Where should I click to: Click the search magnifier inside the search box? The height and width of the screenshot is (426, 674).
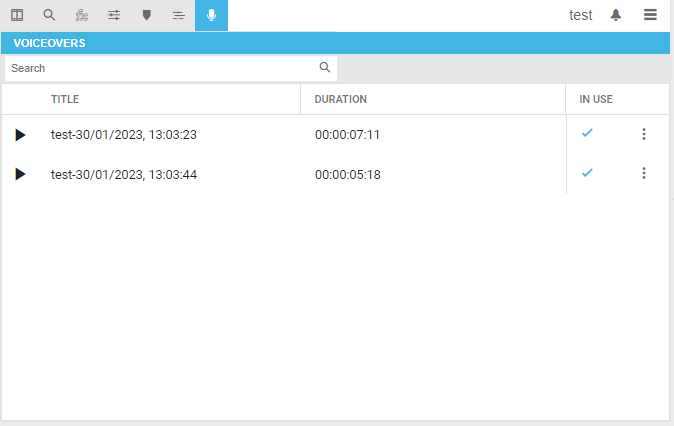coord(325,68)
